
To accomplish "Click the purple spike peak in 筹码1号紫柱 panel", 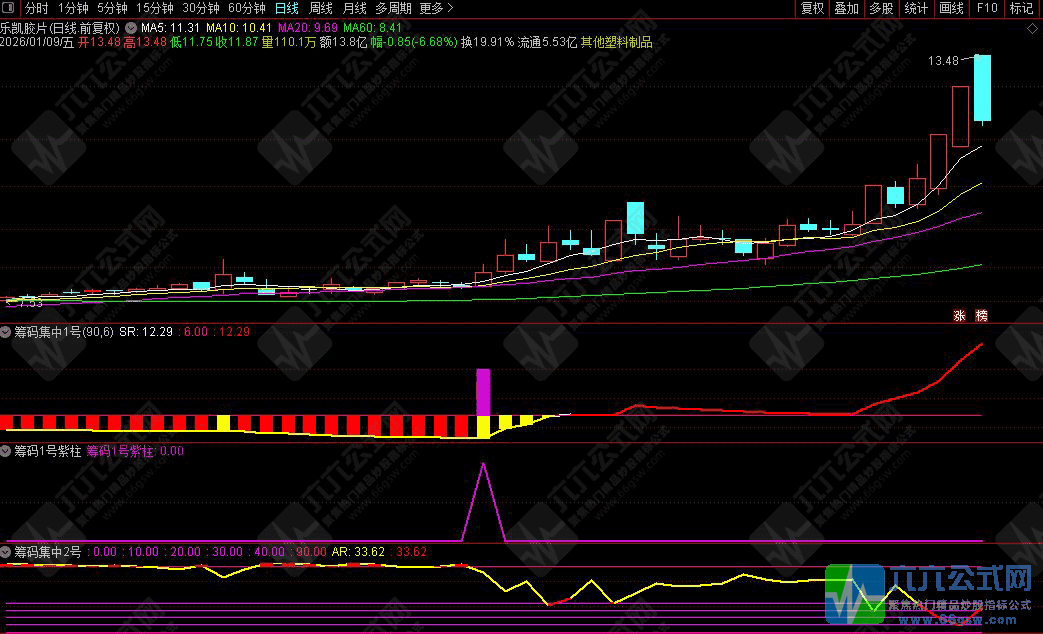I will 484,465.
